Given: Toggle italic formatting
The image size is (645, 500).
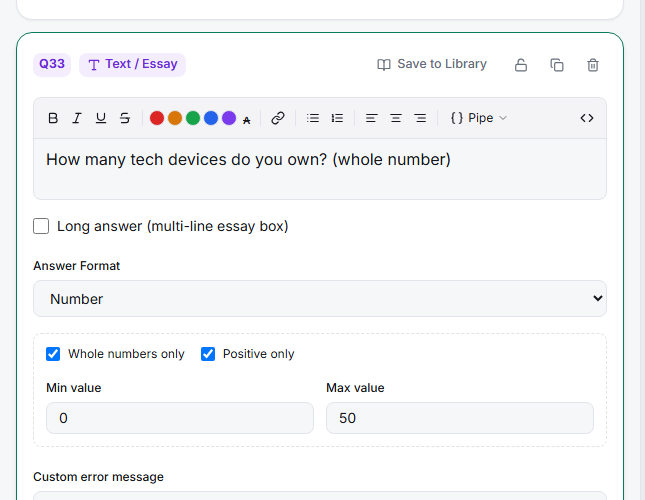Looking at the screenshot, I should [x=77, y=118].
